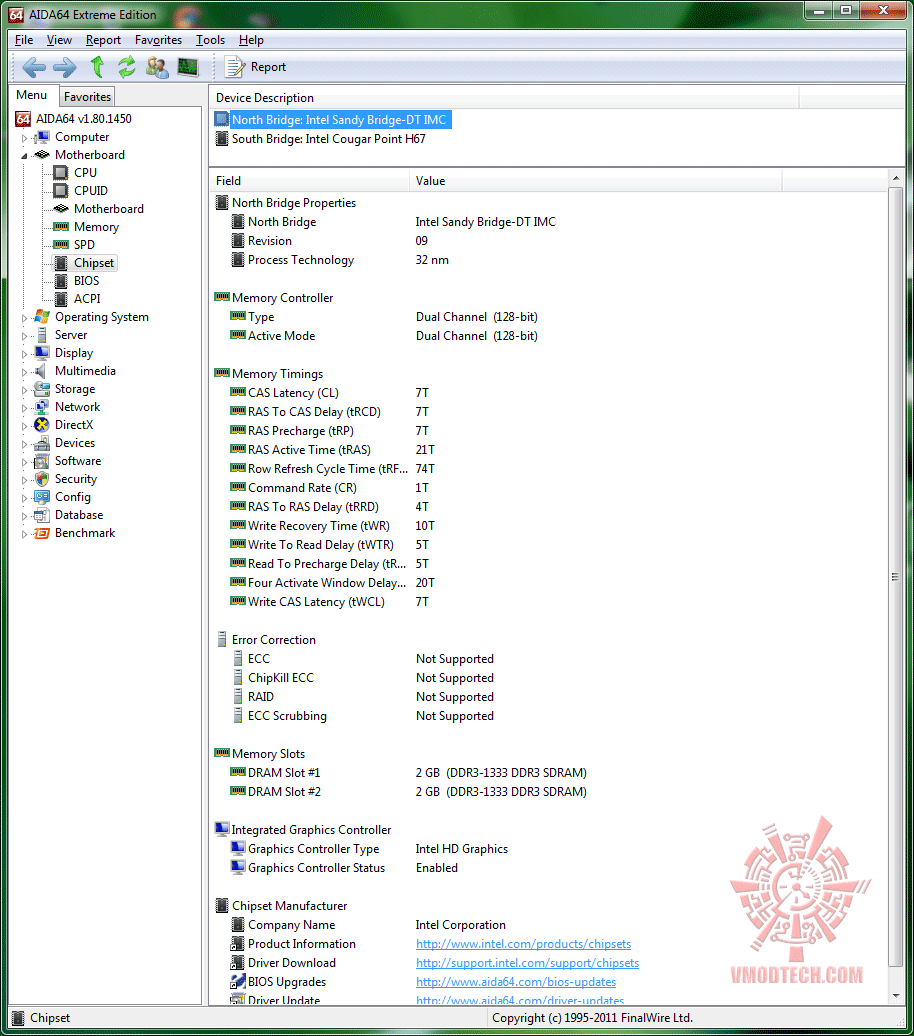Image resolution: width=914 pixels, height=1036 pixels.
Task: Click the Device Description column header
Action: pyautogui.click(x=504, y=98)
